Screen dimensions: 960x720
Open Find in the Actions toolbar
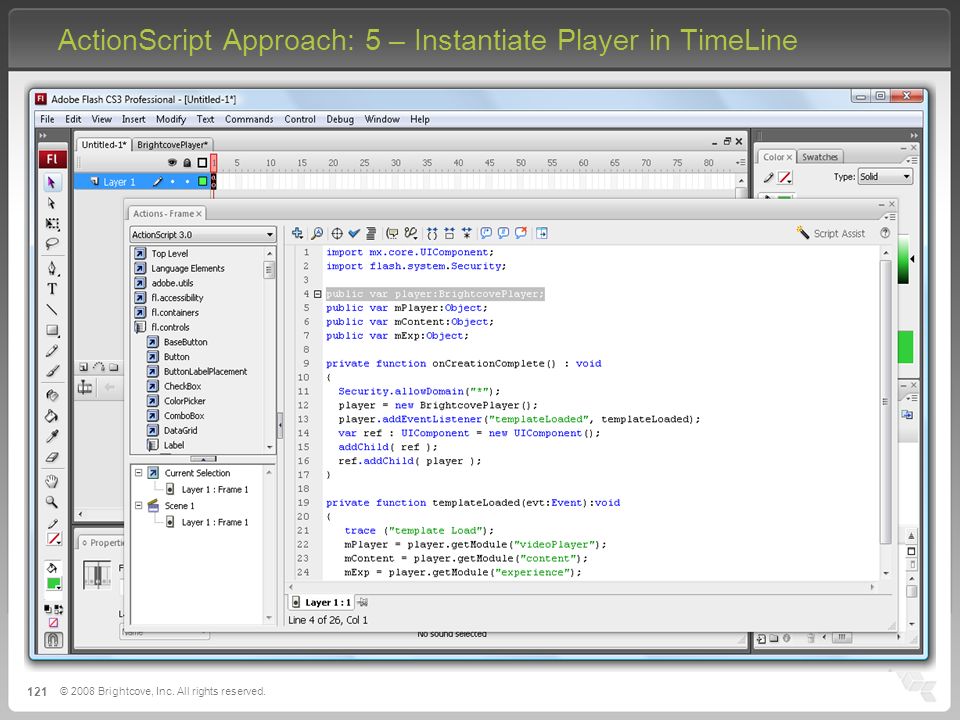pyautogui.click(x=317, y=233)
